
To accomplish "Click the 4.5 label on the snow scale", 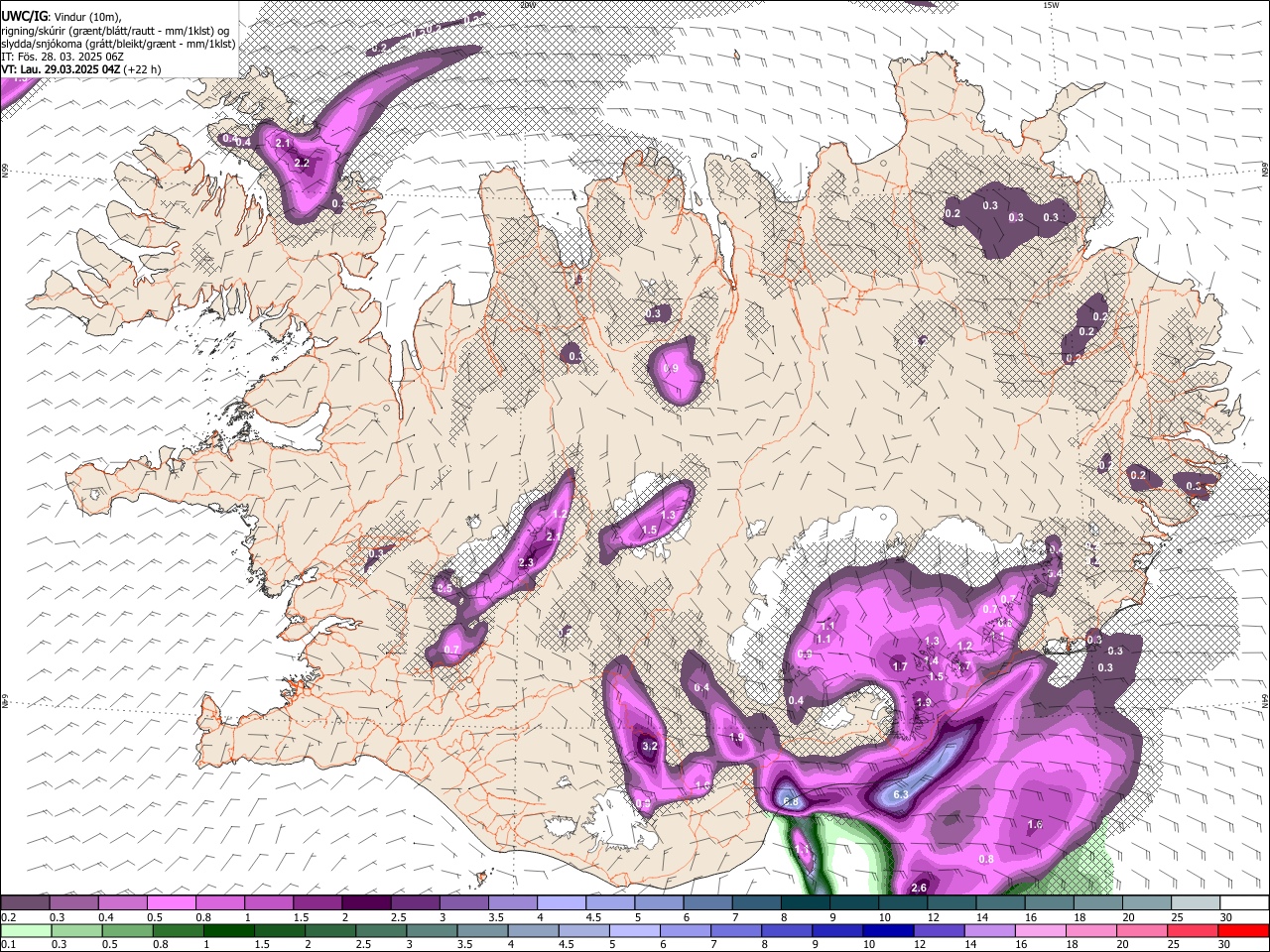I will (593, 917).
